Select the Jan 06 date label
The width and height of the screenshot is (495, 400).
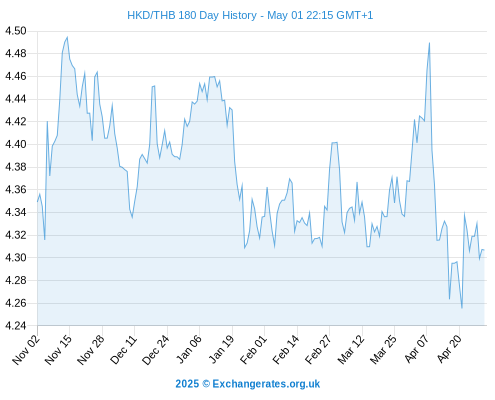coord(188,349)
